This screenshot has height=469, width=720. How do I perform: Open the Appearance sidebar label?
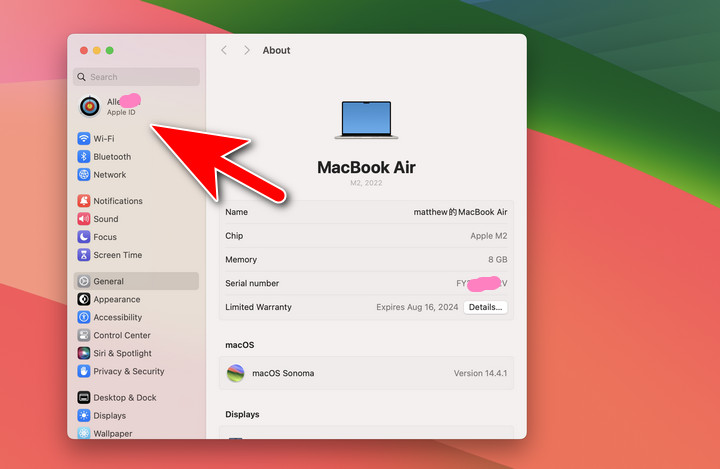click(x=117, y=299)
